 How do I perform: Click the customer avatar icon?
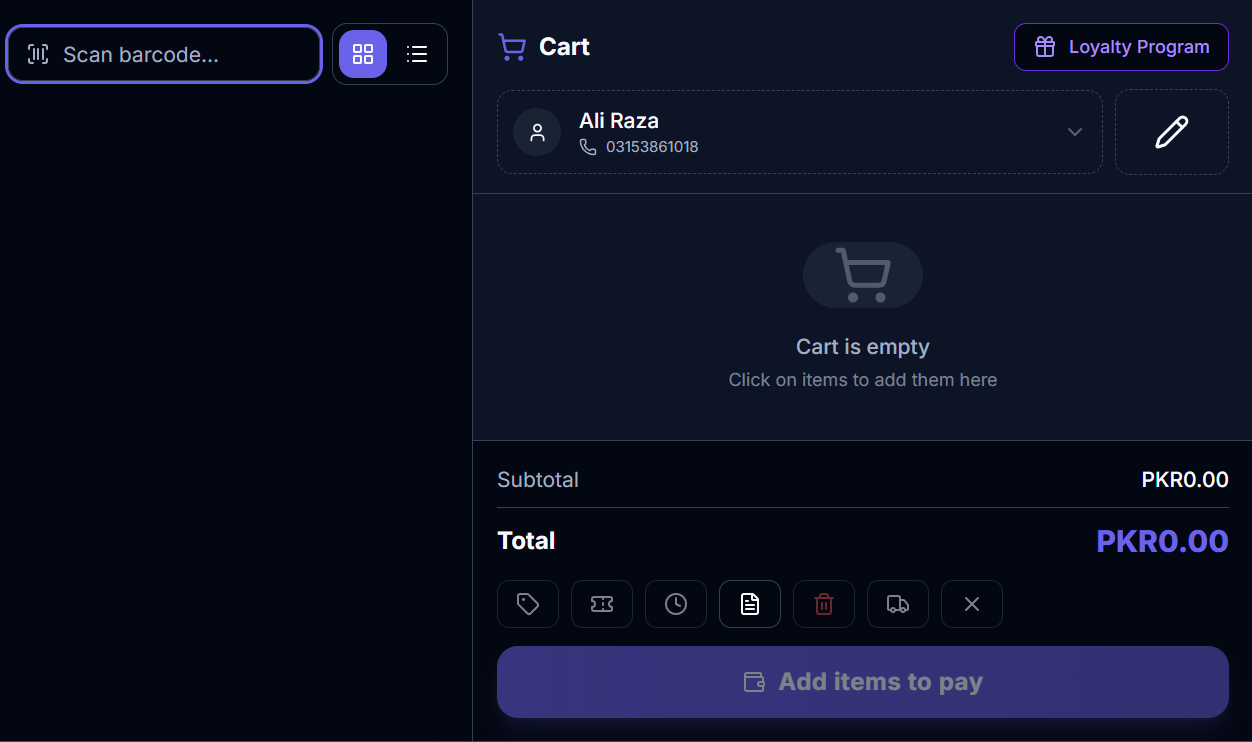[537, 132]
